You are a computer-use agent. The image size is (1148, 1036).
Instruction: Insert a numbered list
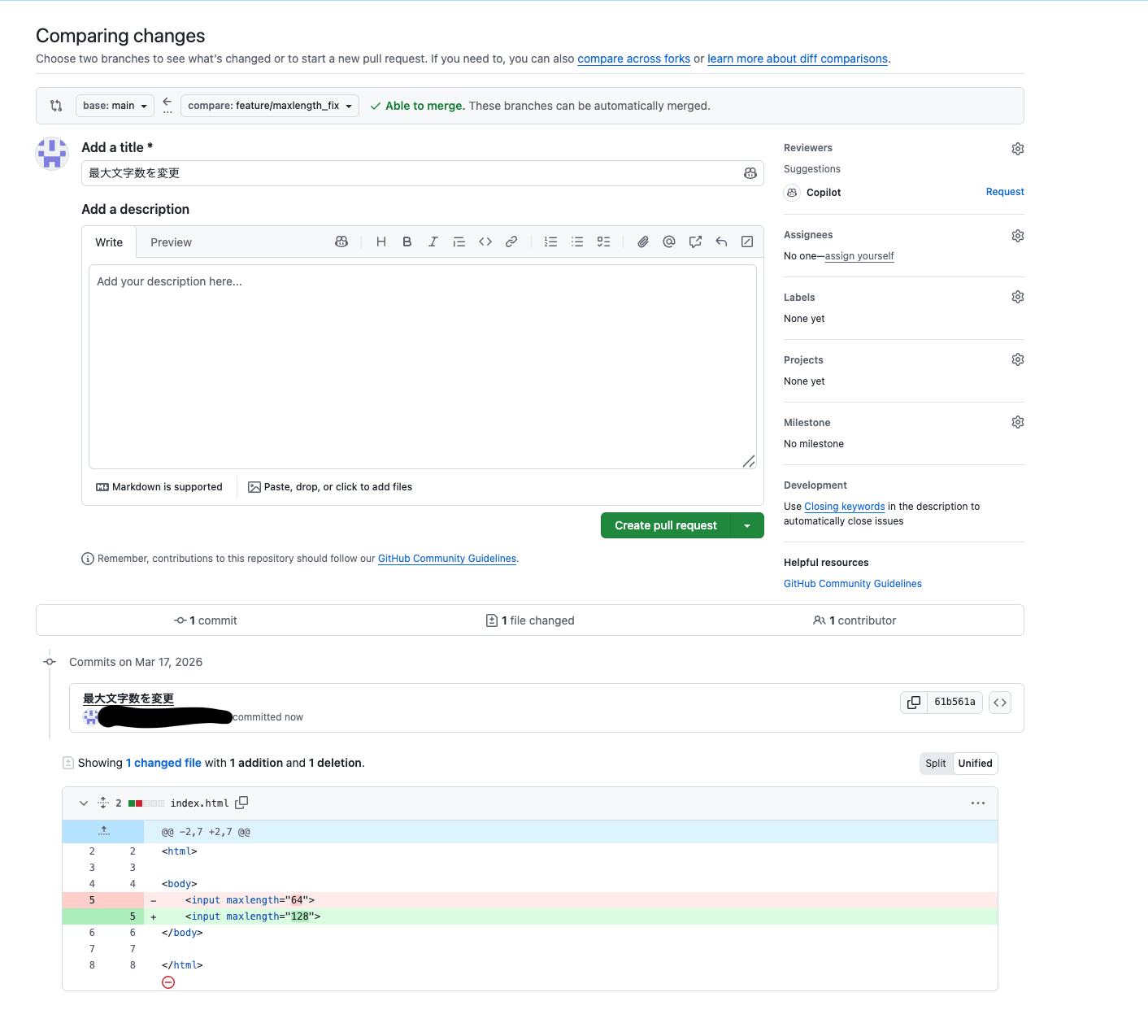(551, 242)
